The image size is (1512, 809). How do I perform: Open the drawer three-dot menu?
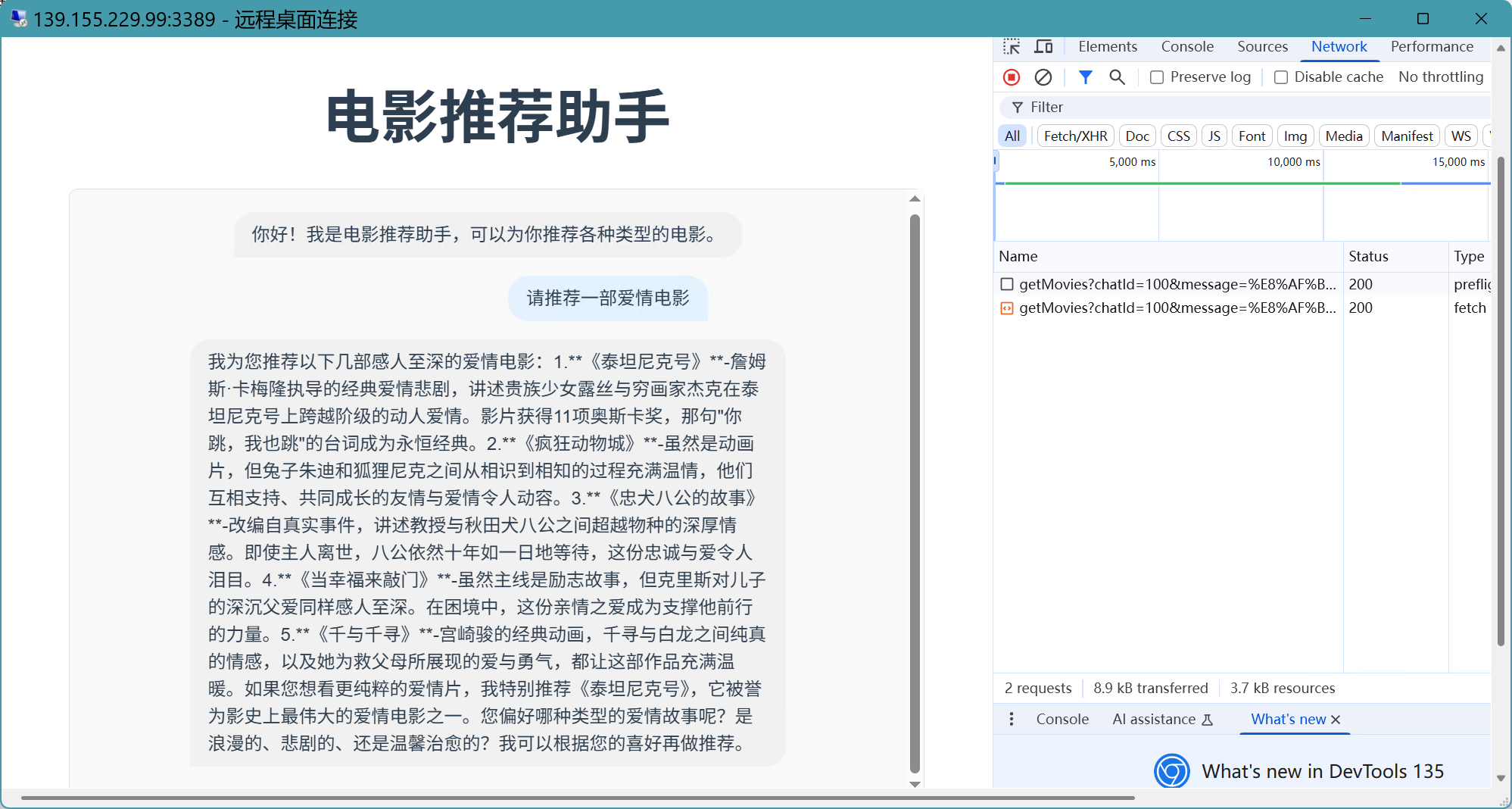[1012, 719]
